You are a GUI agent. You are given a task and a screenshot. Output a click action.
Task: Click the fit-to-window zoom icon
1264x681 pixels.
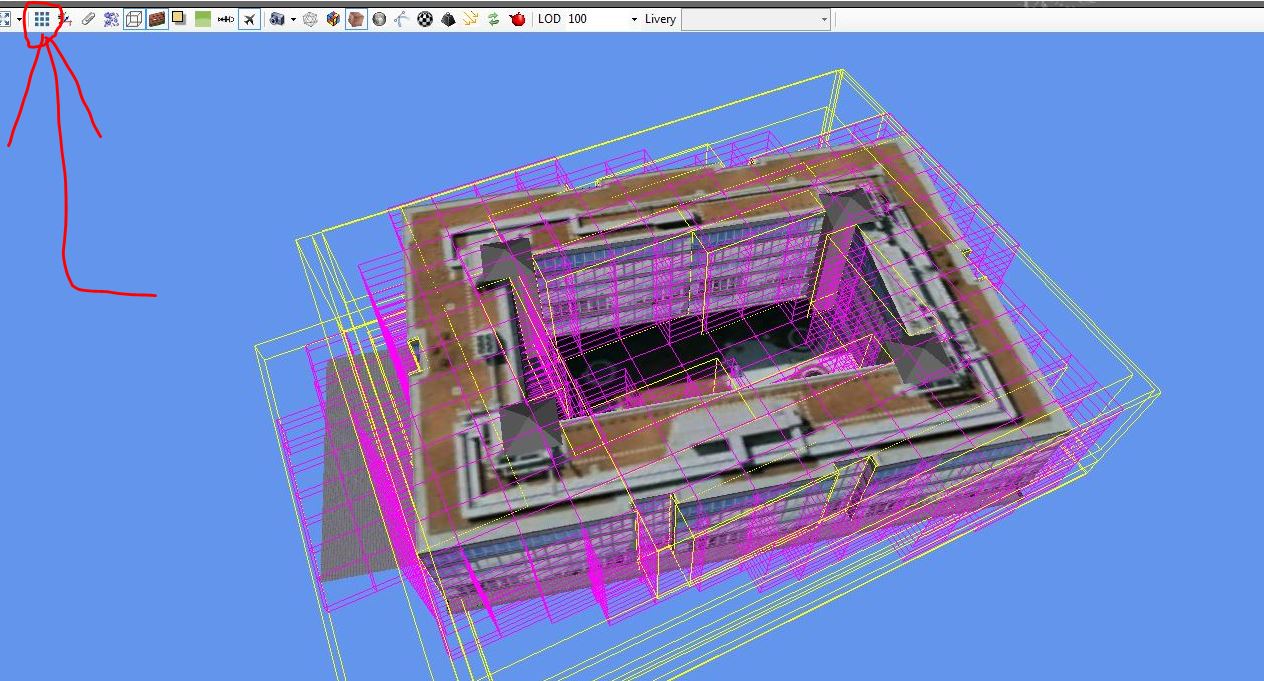click(4, 19)
